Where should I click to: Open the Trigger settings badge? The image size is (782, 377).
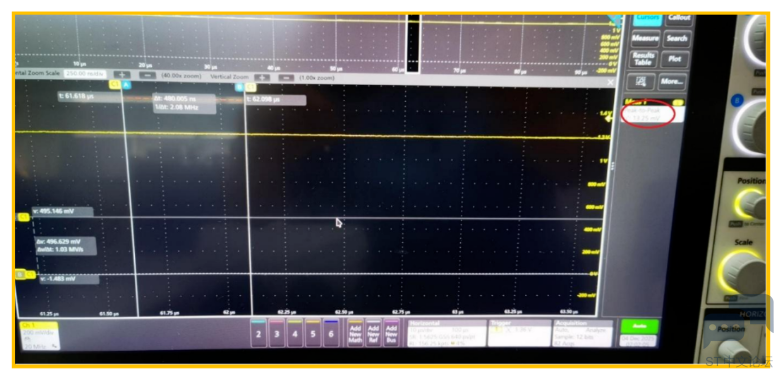[x=519, y=333]
